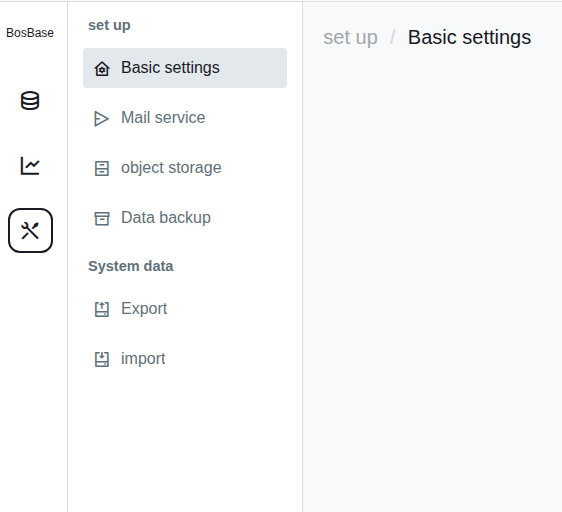Click the archive box icon for Data backup
This screenshot has width=562, height=512.
(102, 218)
